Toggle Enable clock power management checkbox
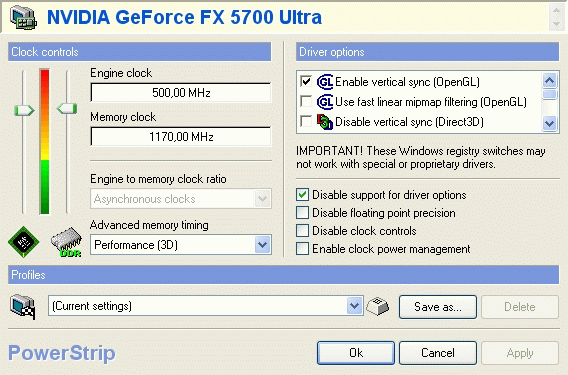The image size is (568, 375). point(302,249)
